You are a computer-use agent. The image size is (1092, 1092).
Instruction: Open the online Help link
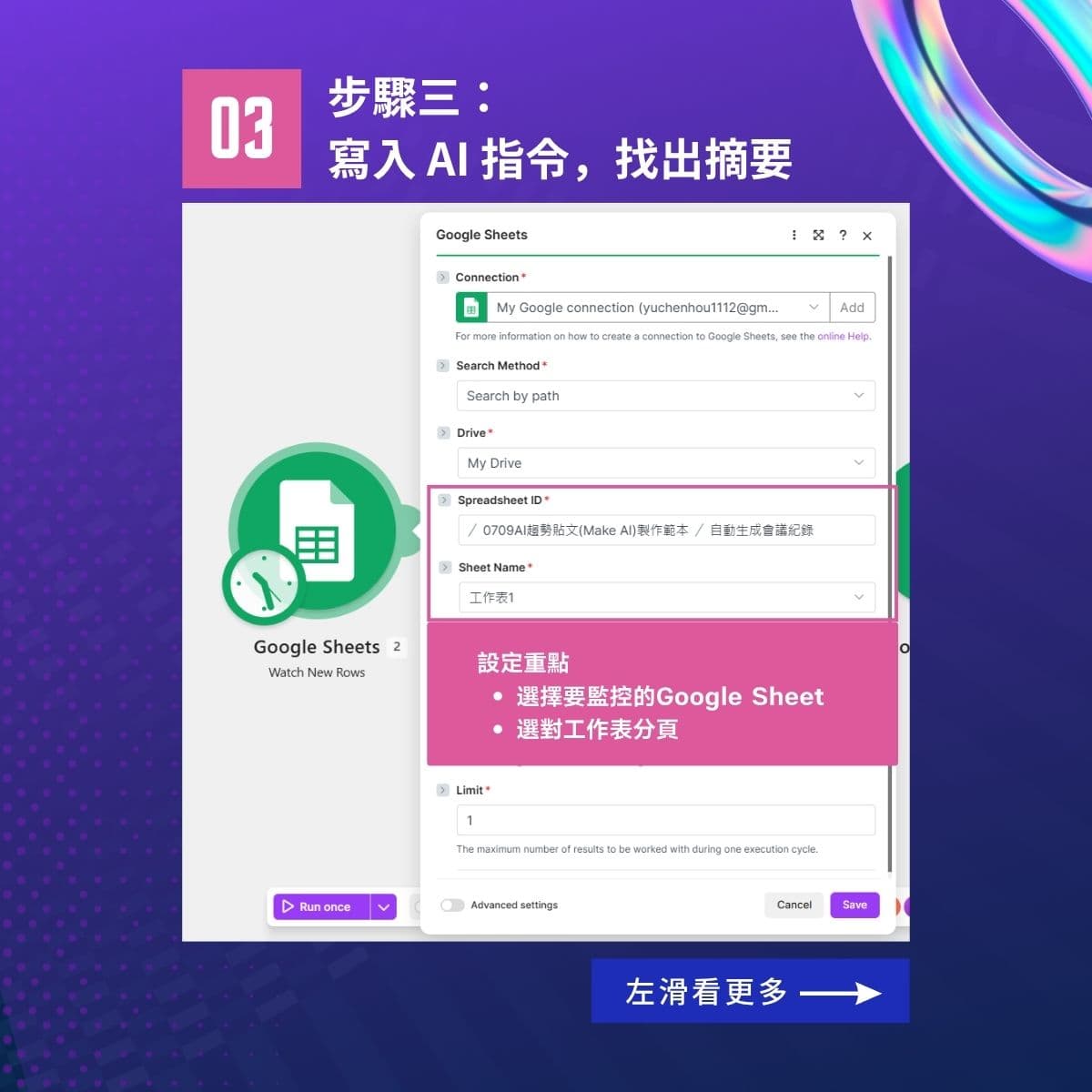click(x=844, y=336)
